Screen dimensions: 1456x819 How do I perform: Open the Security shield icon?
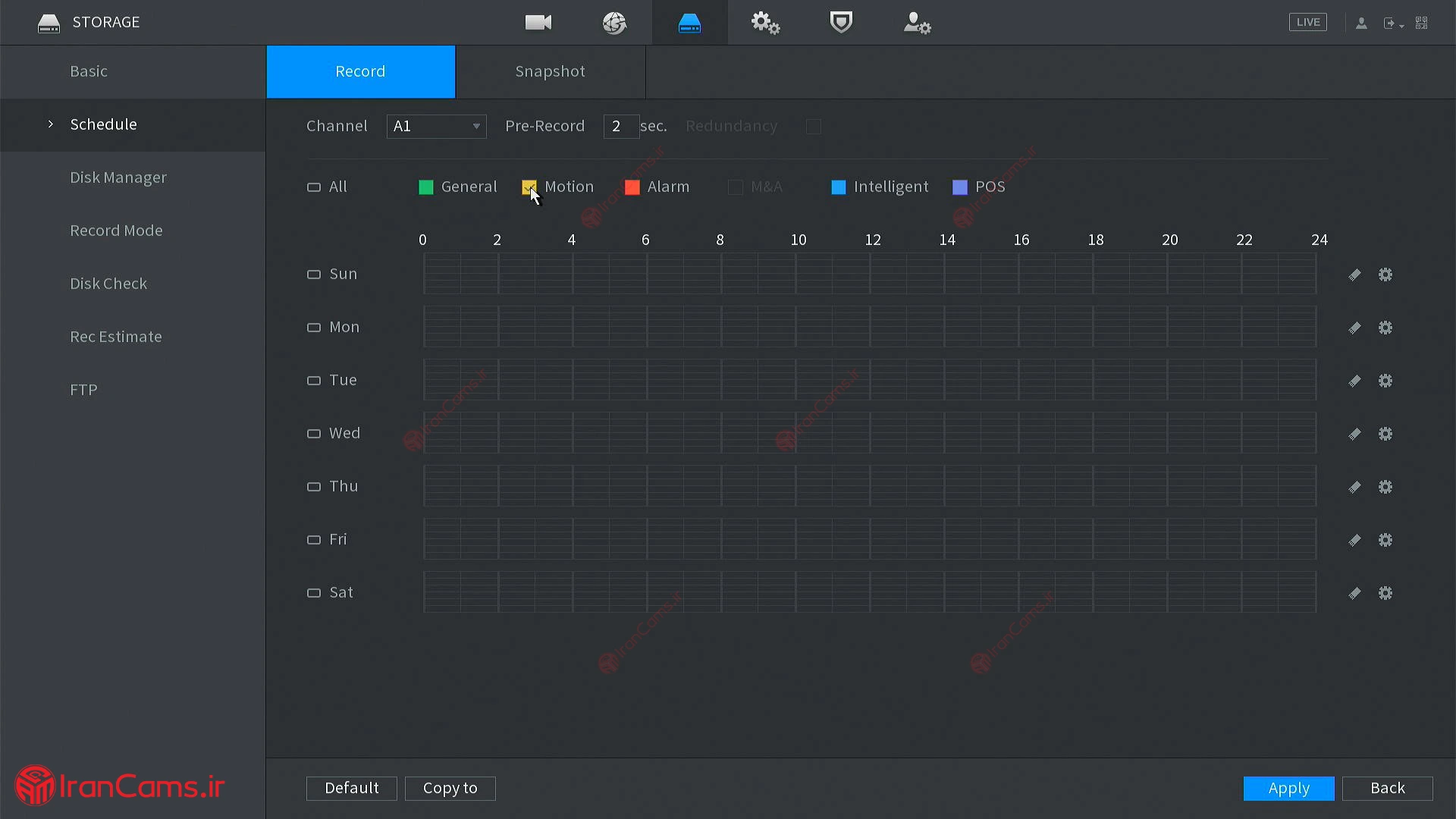pos(841,23)
